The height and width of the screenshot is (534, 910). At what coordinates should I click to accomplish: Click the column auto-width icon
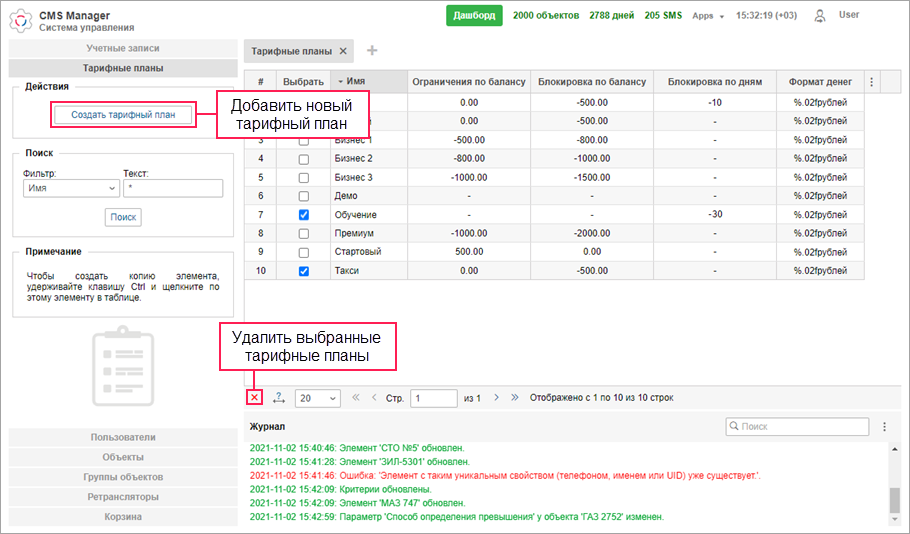click(x=278, y=398)
